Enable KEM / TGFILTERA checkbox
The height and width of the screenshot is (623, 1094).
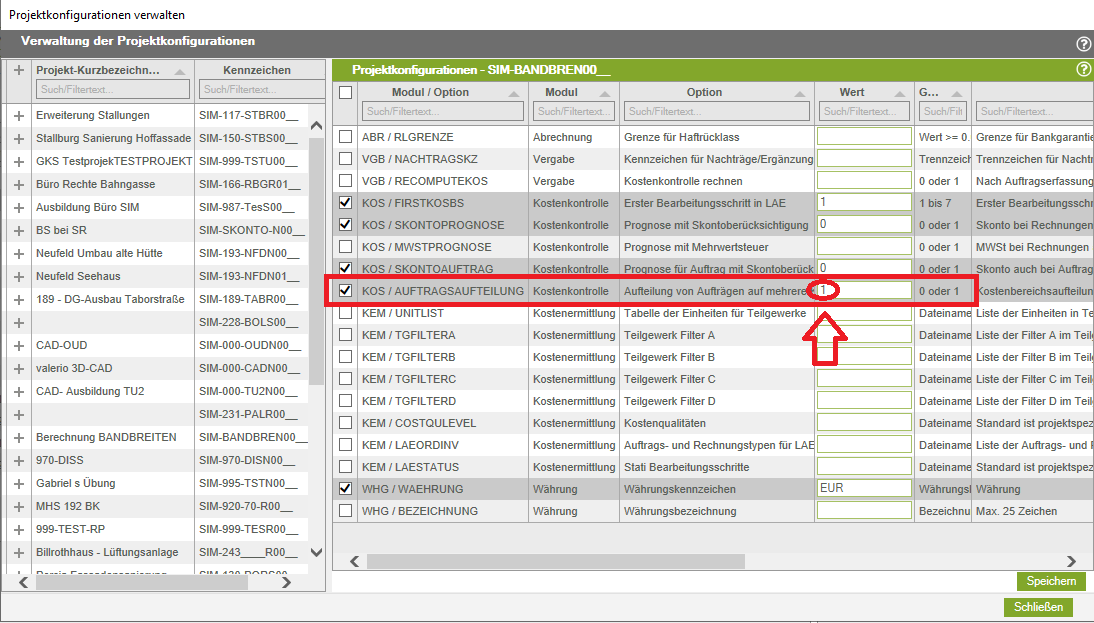345,335
